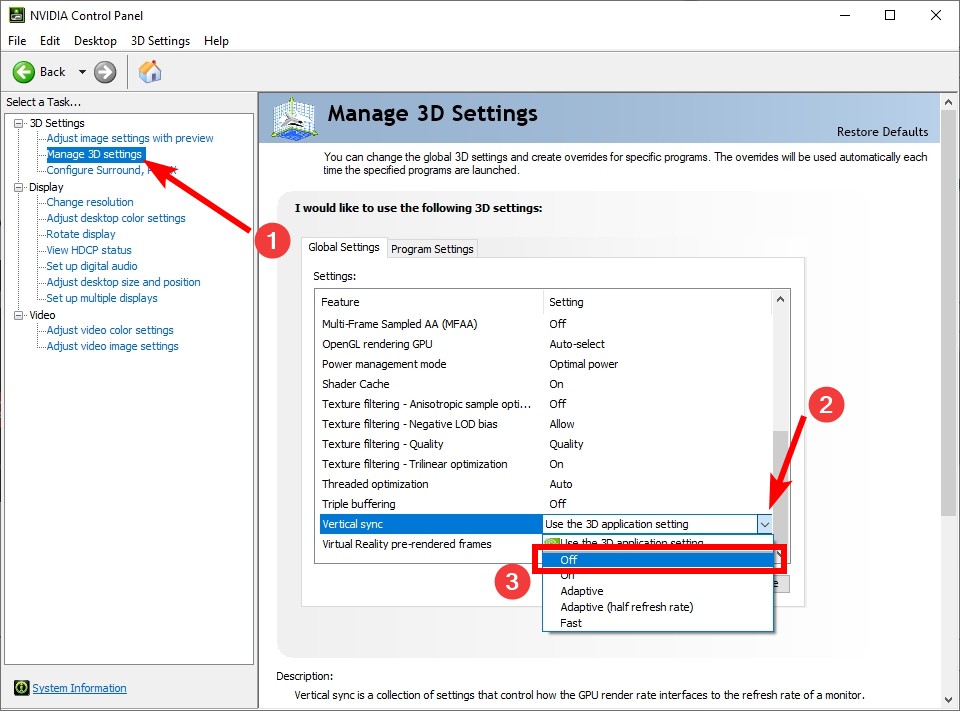The width and height of the screenshot is (960, 711).
Task: Open the Edit menu
Action: point(50,41)
